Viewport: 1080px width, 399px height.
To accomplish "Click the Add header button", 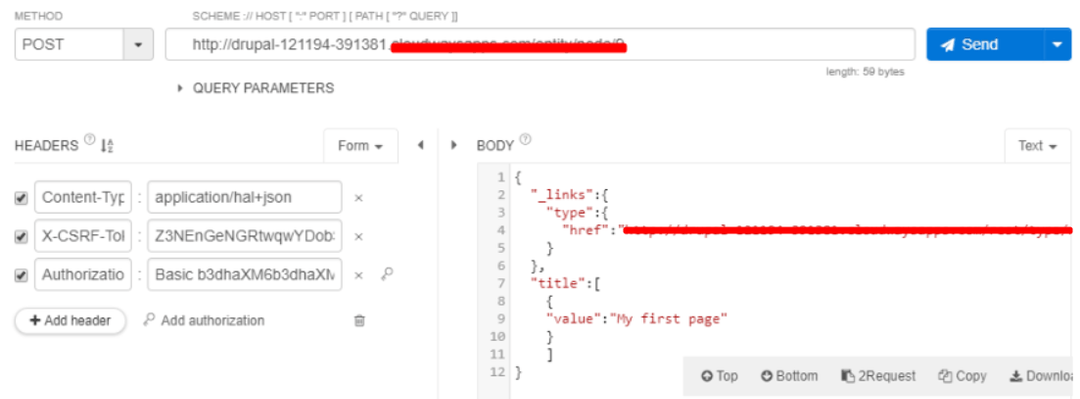I will point(70,321).
